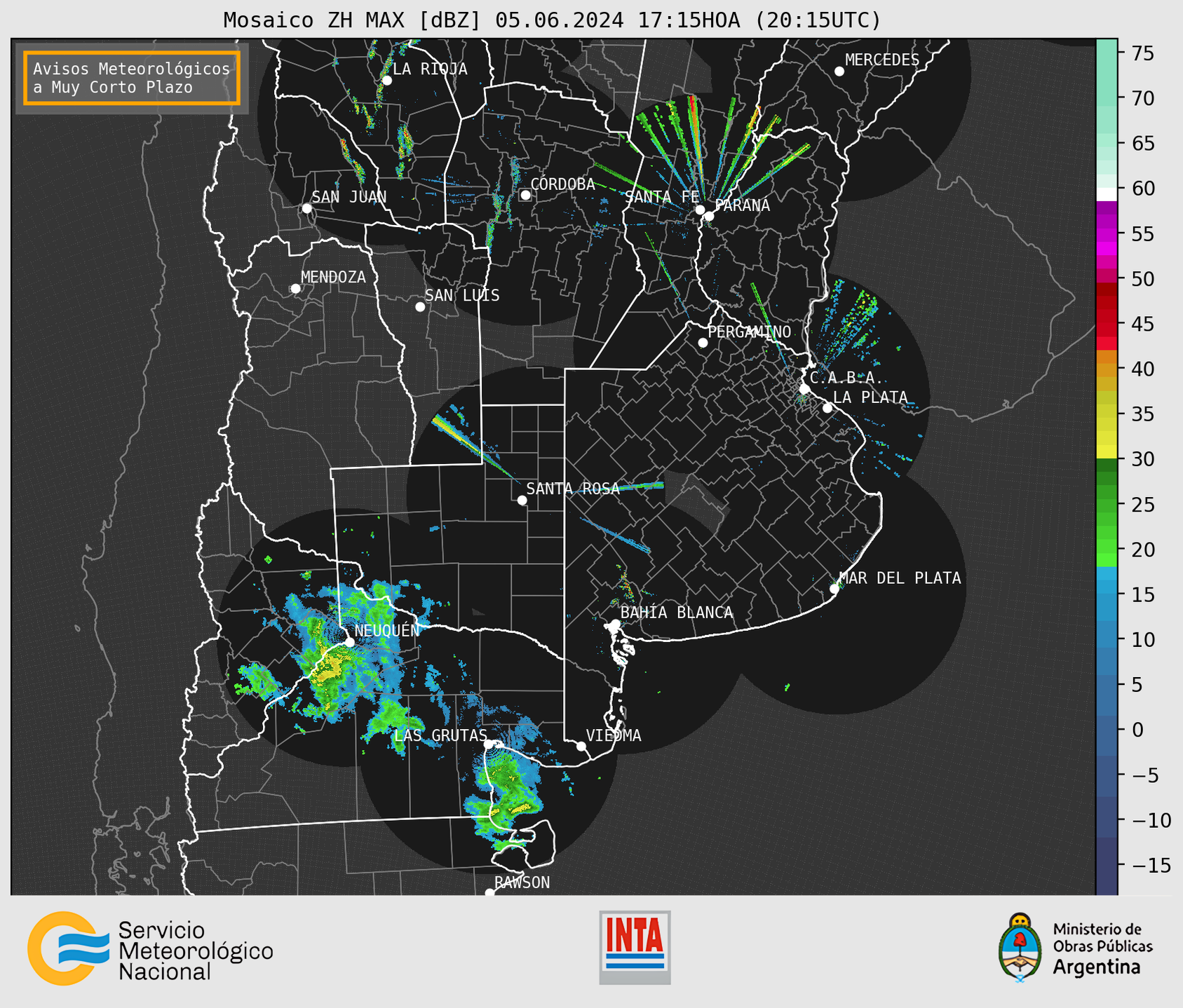Click the Avisos Meteorológicos a Muy Corto Plazo box

[132, 78]
